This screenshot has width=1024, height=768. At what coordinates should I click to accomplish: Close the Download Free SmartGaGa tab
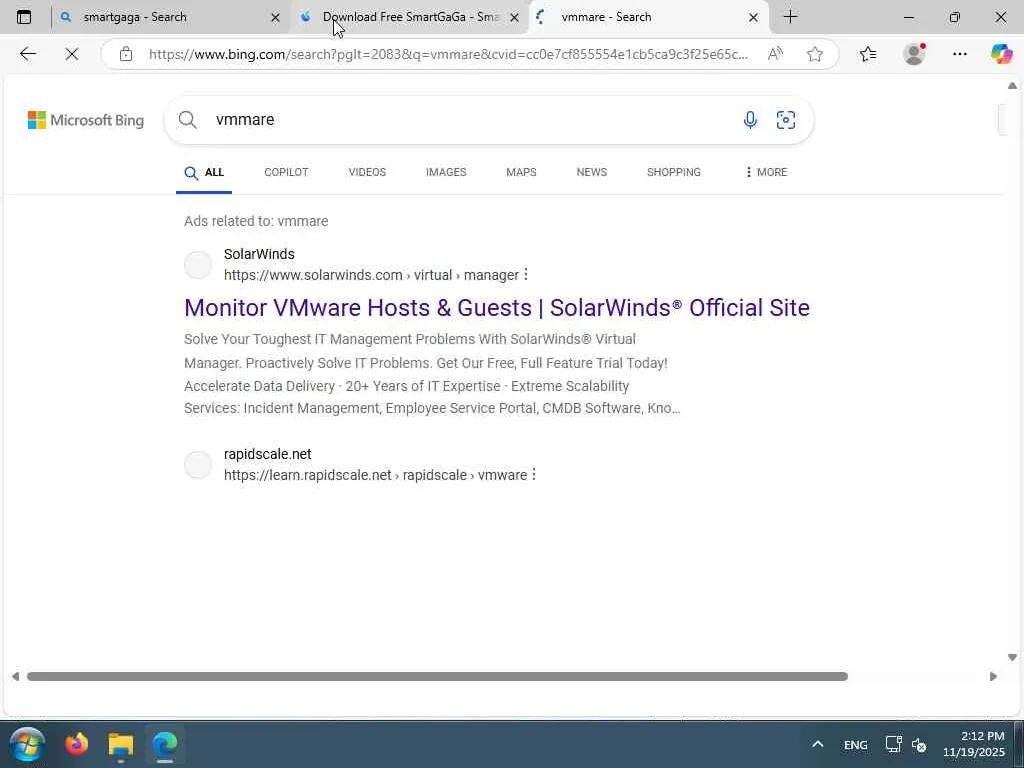point(515,18)
